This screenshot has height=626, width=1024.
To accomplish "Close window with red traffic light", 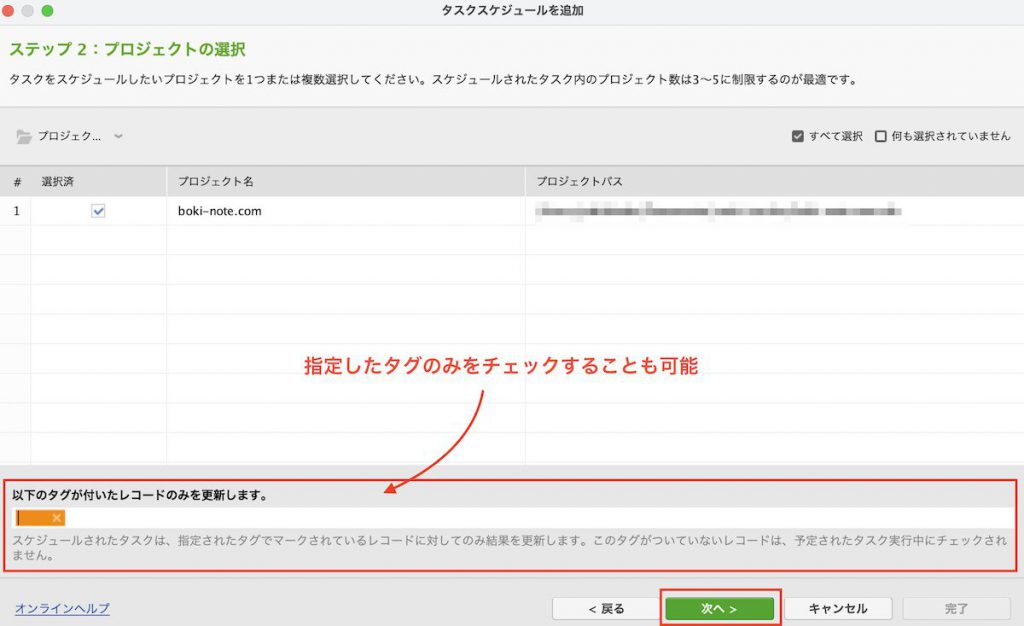I will 8,10.
